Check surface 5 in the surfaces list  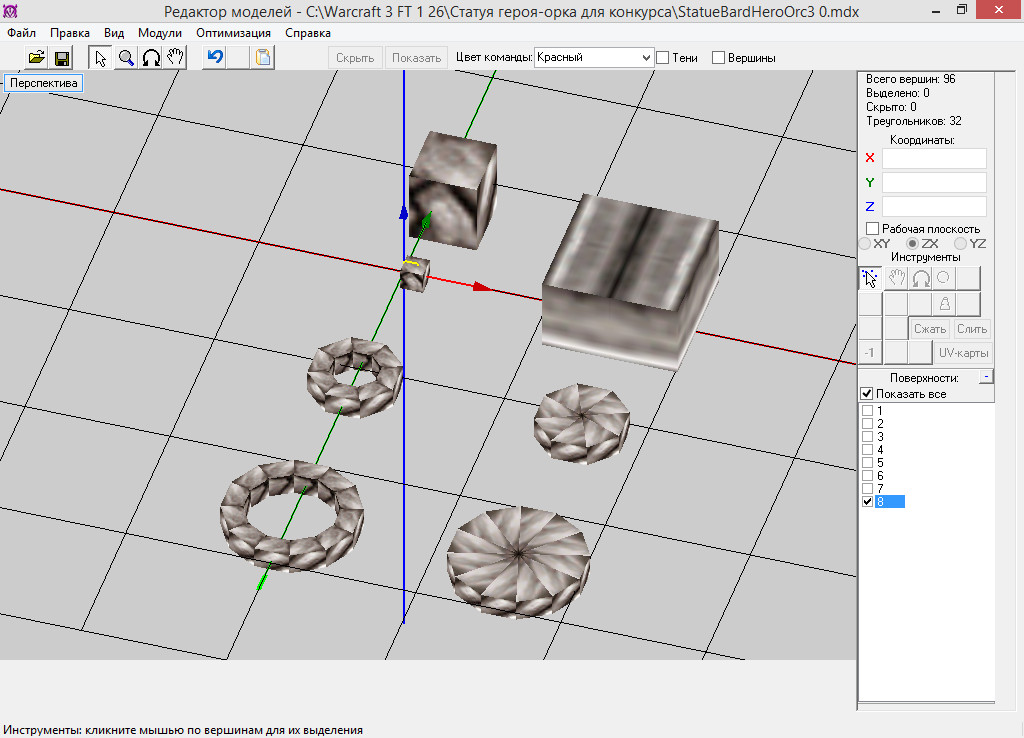point(867,463)
